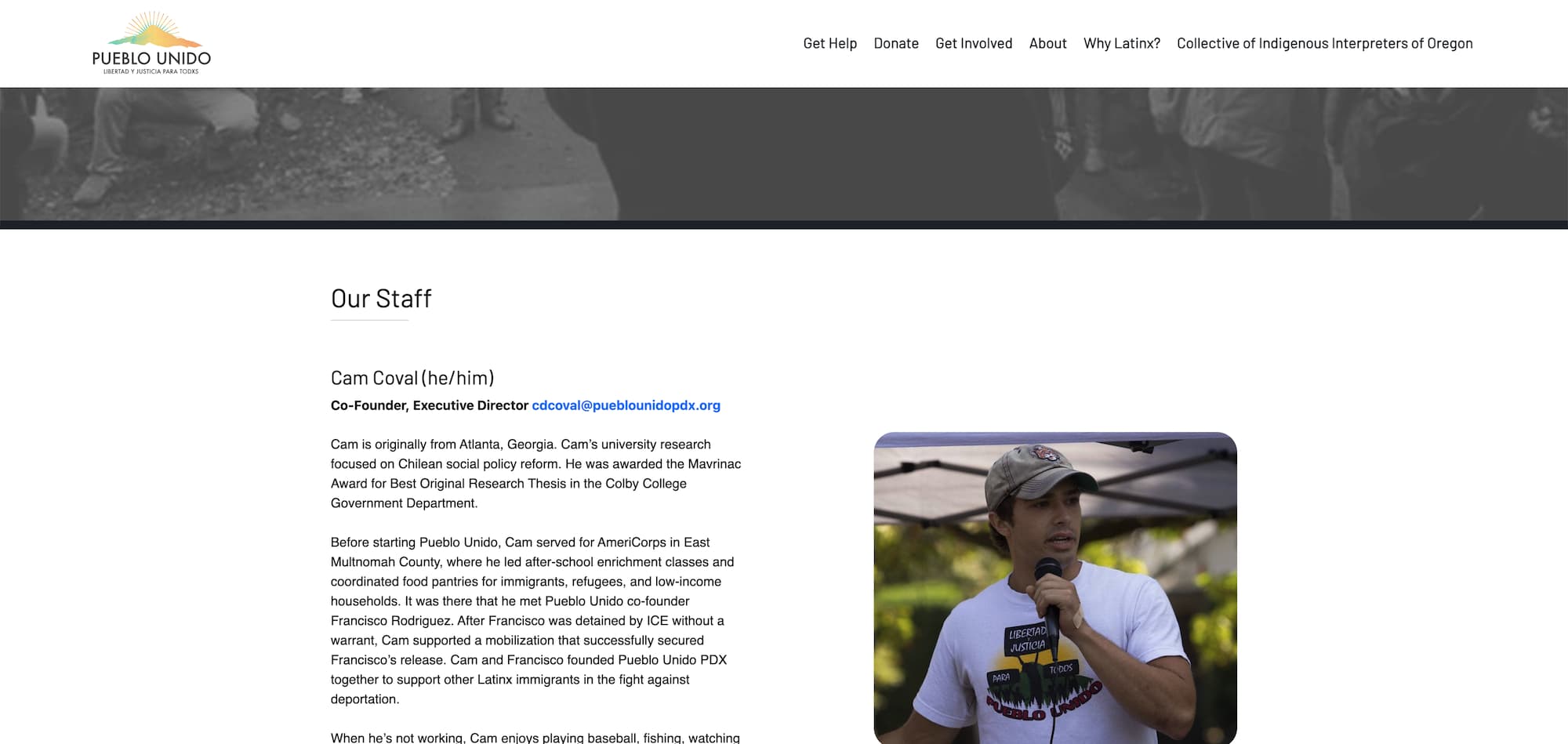
Task: Click the Our Staff heading
Action: coord(381,299)
